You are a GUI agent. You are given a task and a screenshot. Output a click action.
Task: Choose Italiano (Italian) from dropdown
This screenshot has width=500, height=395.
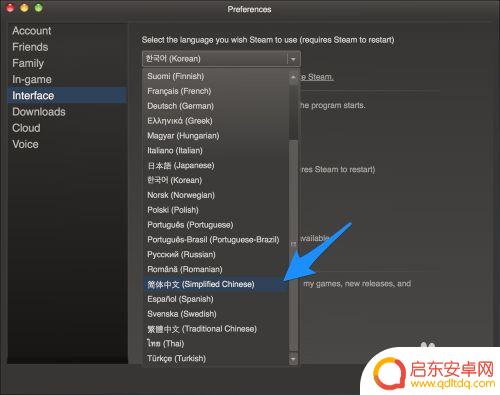pos(216,150)
